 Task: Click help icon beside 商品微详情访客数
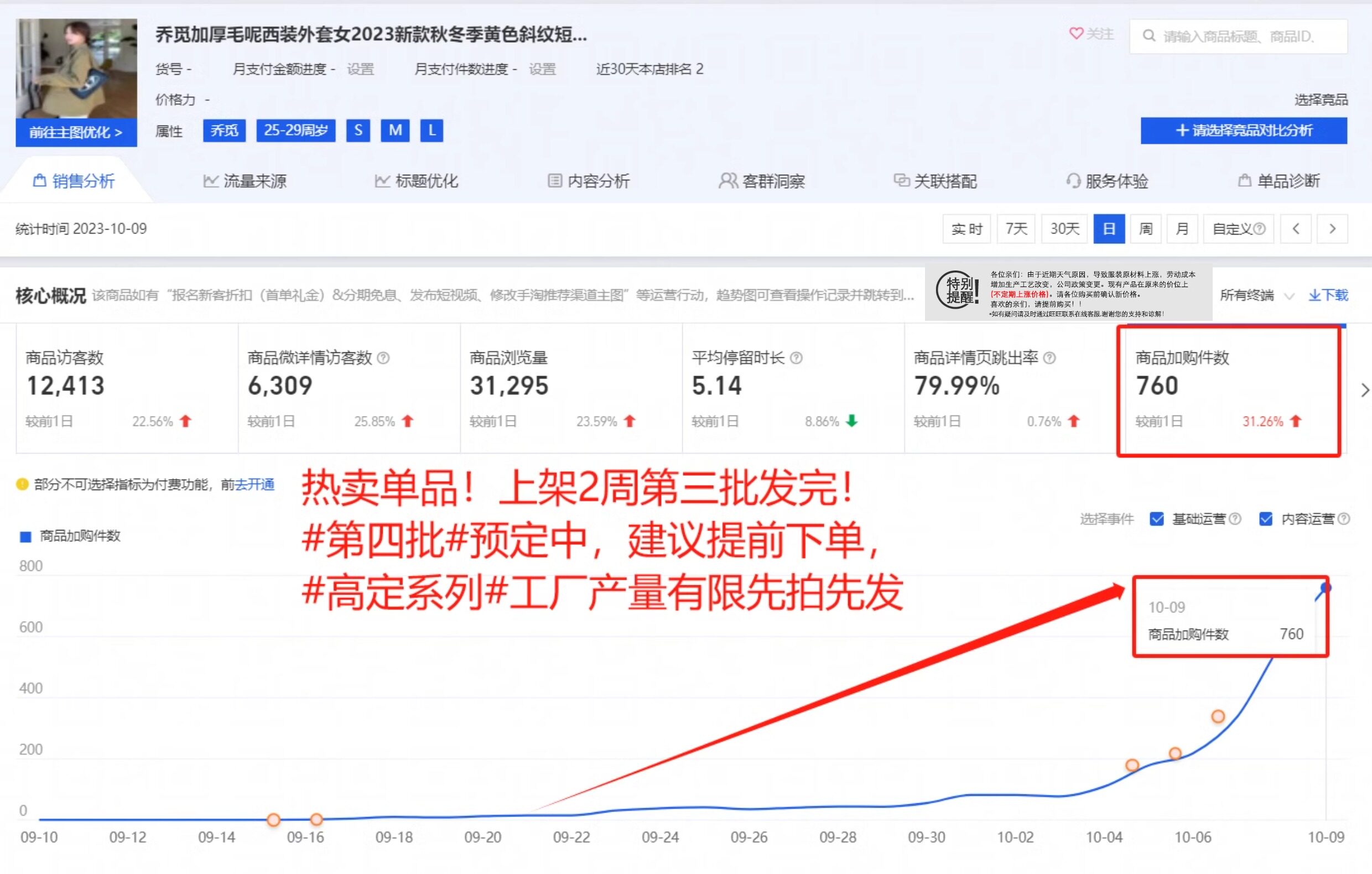(383, 358)
